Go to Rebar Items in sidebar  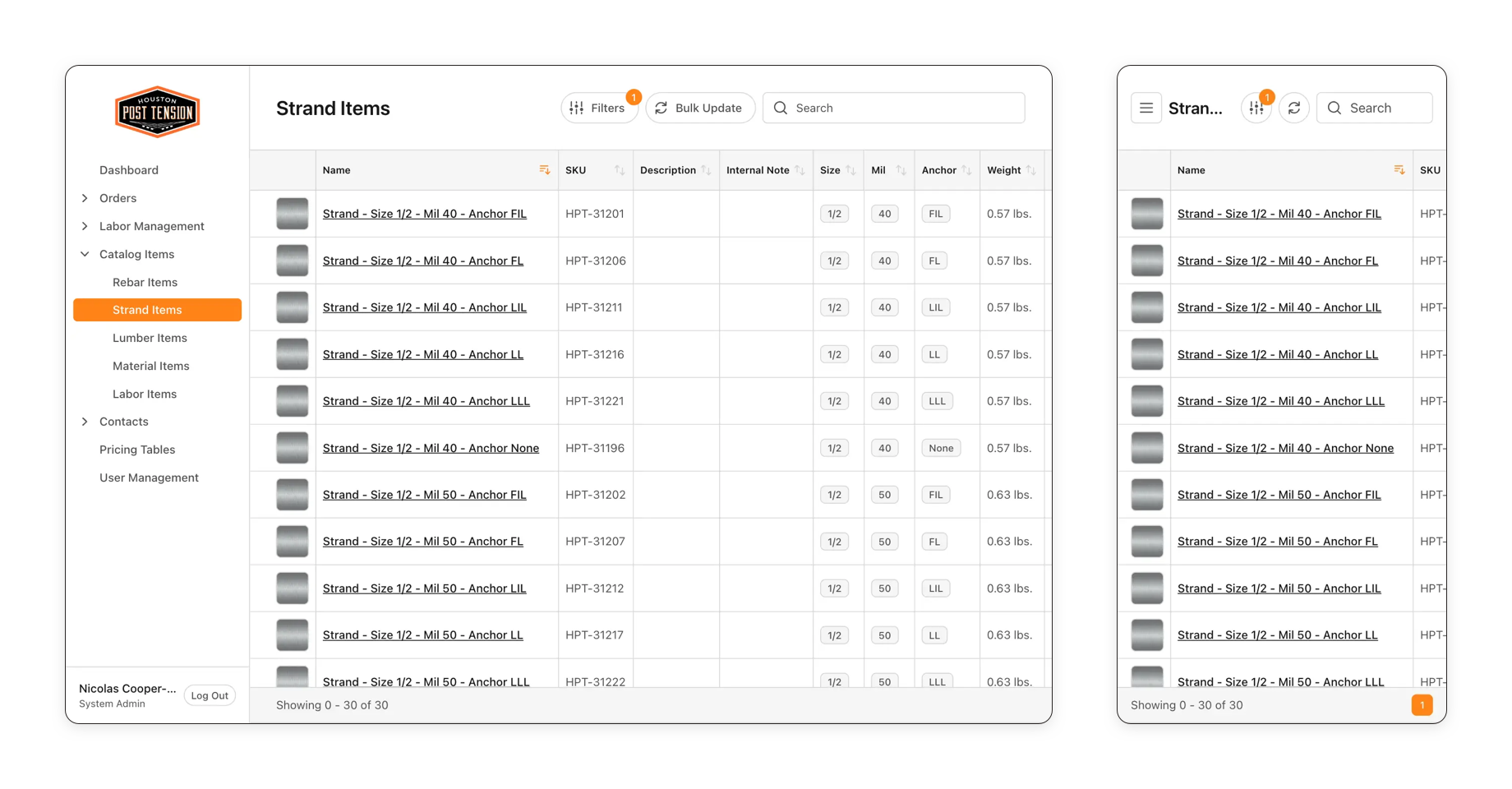[145, 282]
